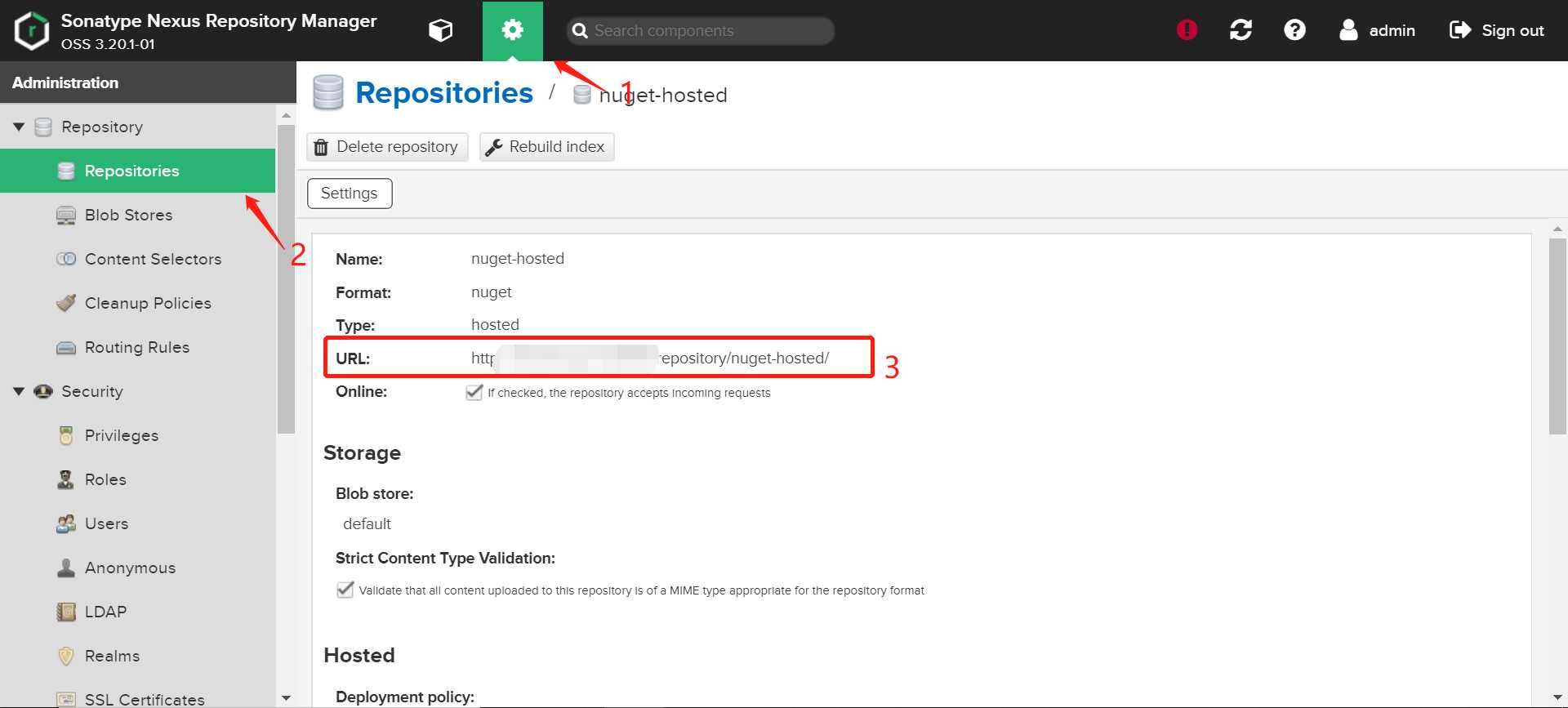Viewport: 1568px width, 708px height.
Task: Click the Blob Stores drive icon
Action: (66, 216)
